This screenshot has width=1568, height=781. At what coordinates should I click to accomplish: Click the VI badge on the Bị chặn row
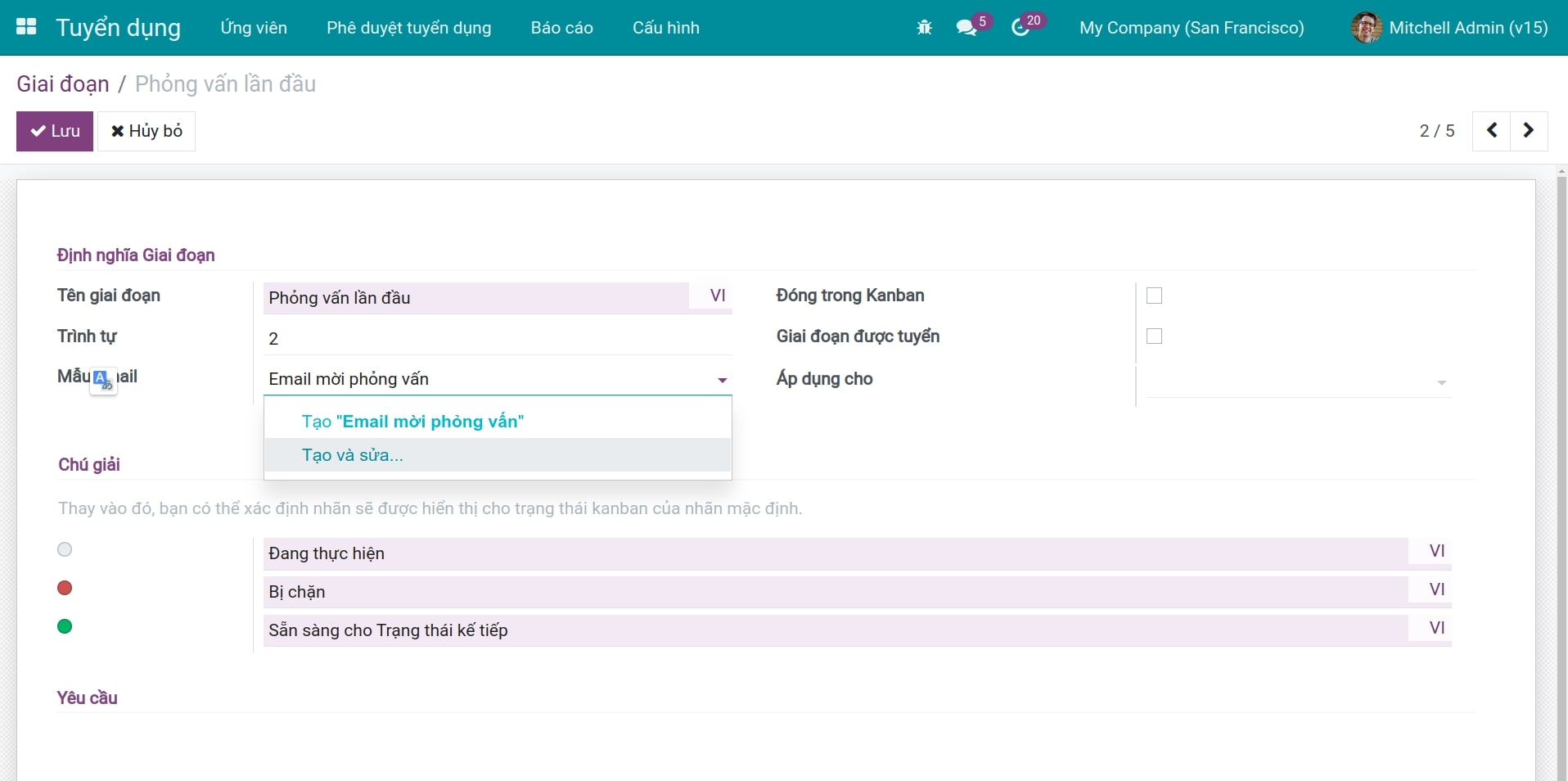pos(1438,589)
